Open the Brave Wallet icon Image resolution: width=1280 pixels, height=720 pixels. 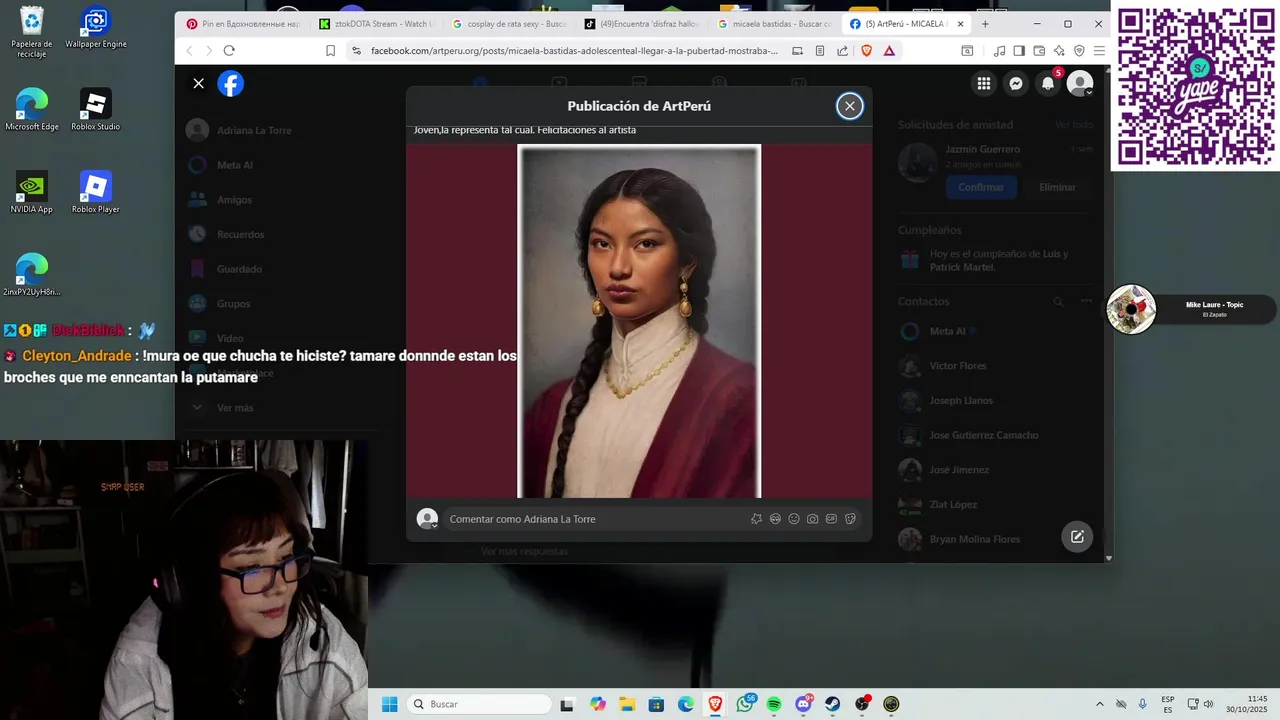point(1039,51)
